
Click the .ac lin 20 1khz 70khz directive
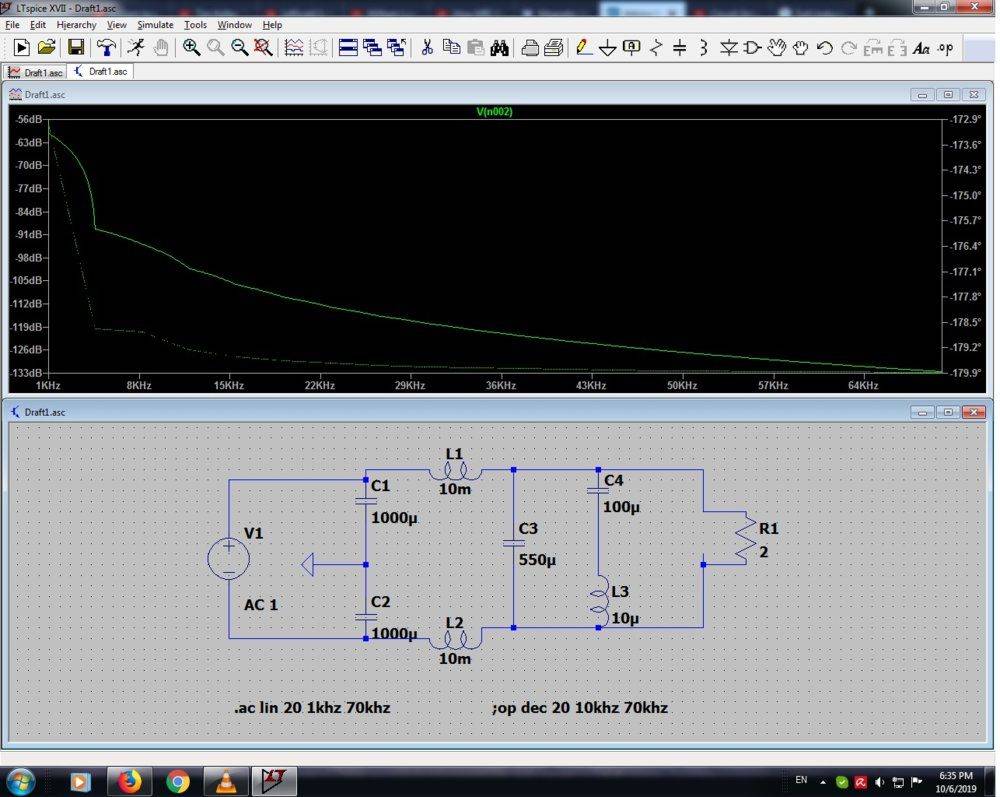[x=311, y=708]
